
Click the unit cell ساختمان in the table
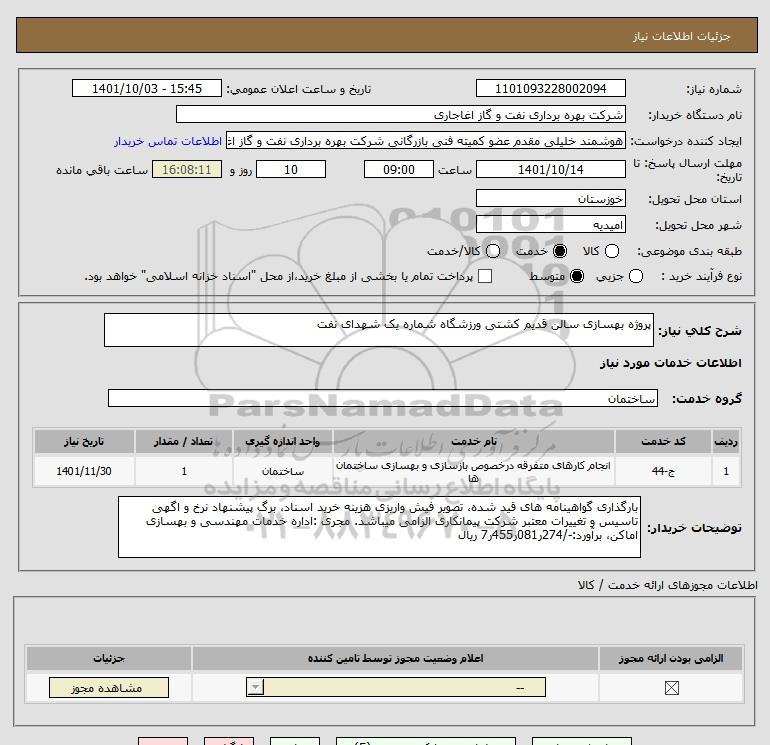(x=283, y=471)
